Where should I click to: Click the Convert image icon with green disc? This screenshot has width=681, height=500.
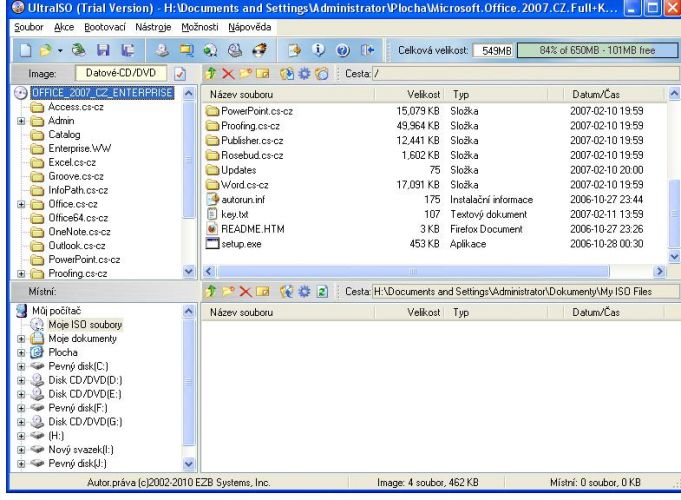point(211,50)
